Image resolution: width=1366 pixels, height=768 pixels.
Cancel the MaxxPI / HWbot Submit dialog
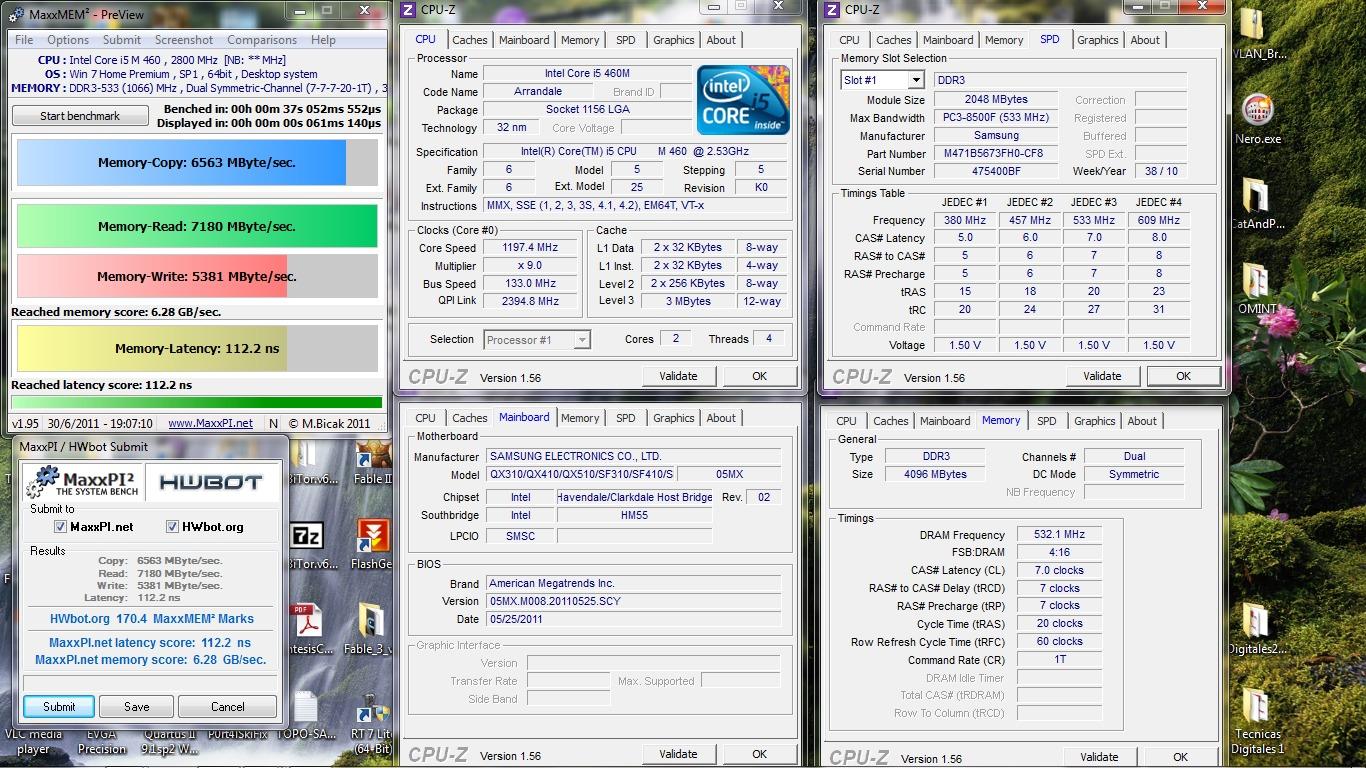(228, 706)
